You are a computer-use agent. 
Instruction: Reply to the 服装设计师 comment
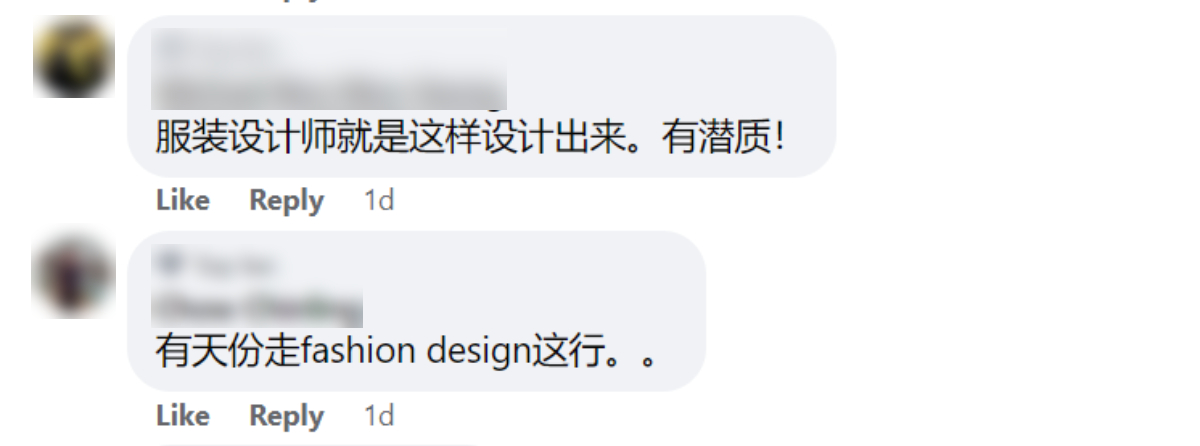click(x=287, y=201)
